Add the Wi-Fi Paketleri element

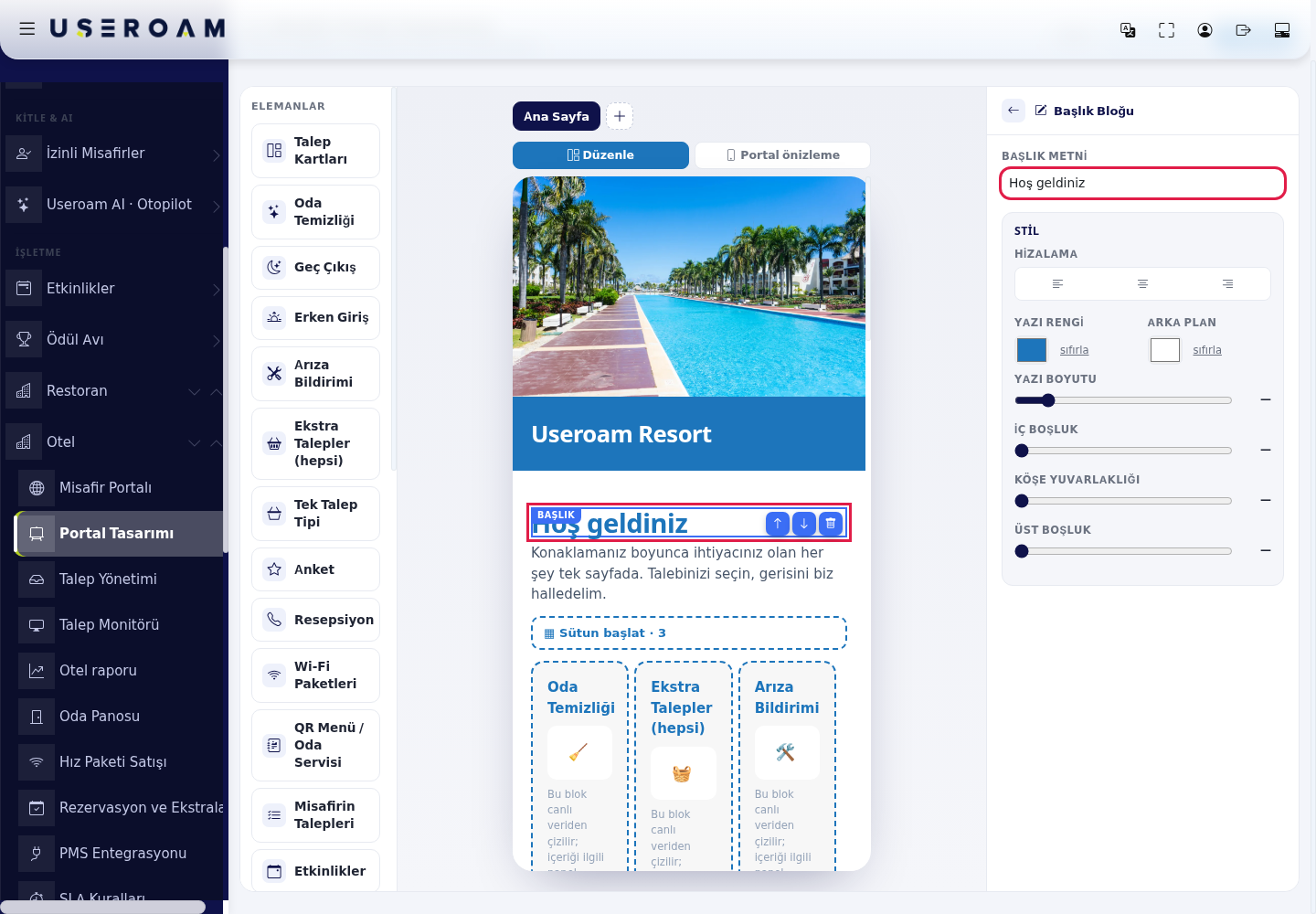(x=315, y=675)
